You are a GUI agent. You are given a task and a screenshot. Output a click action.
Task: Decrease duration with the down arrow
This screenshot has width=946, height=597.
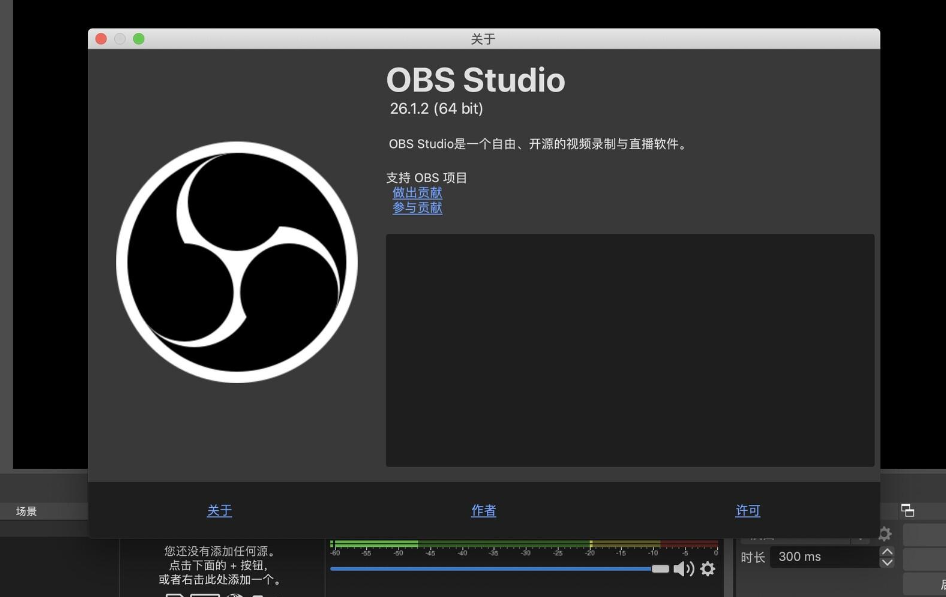[887, 563]
